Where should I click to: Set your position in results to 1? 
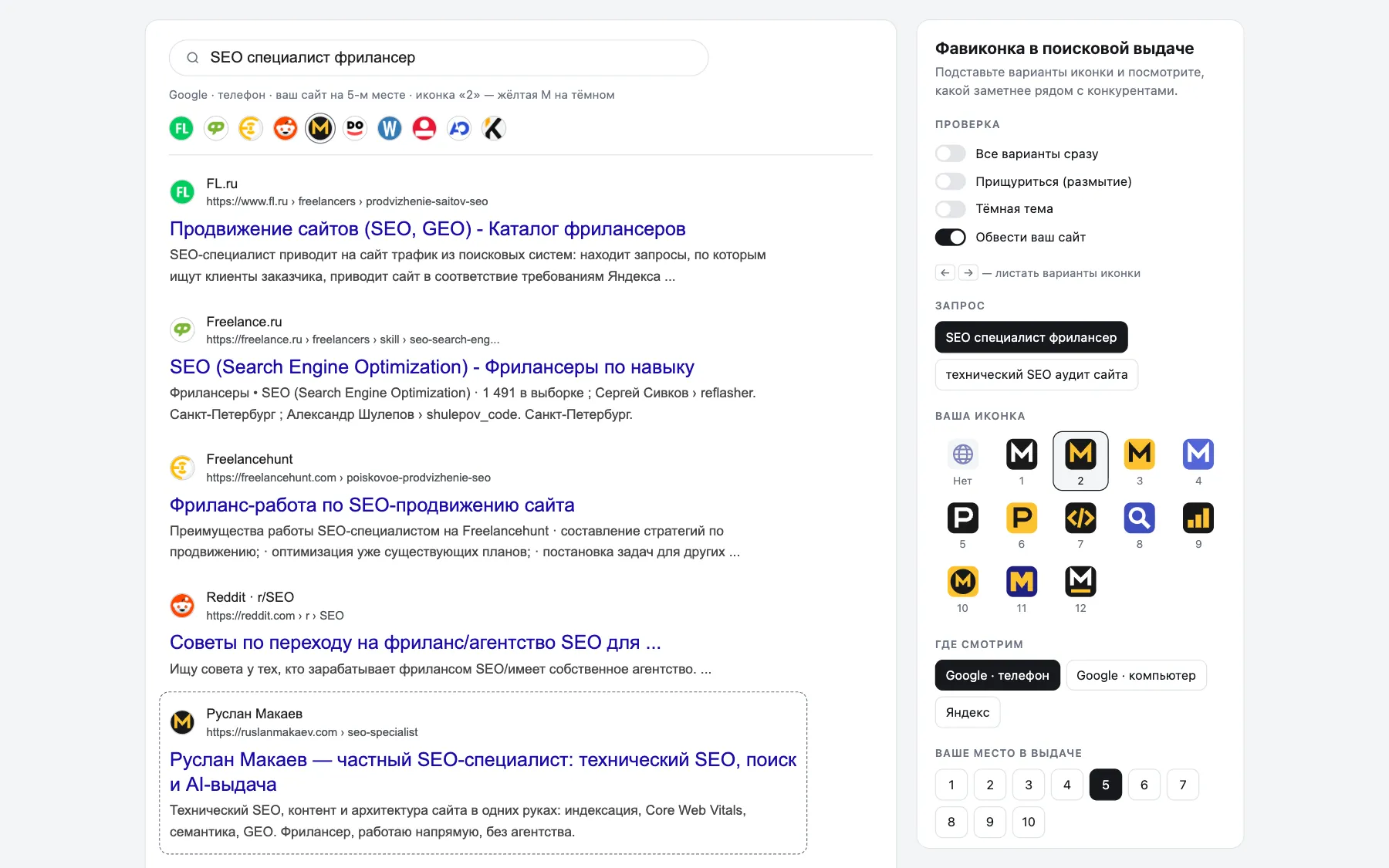[x=951, y=785]
